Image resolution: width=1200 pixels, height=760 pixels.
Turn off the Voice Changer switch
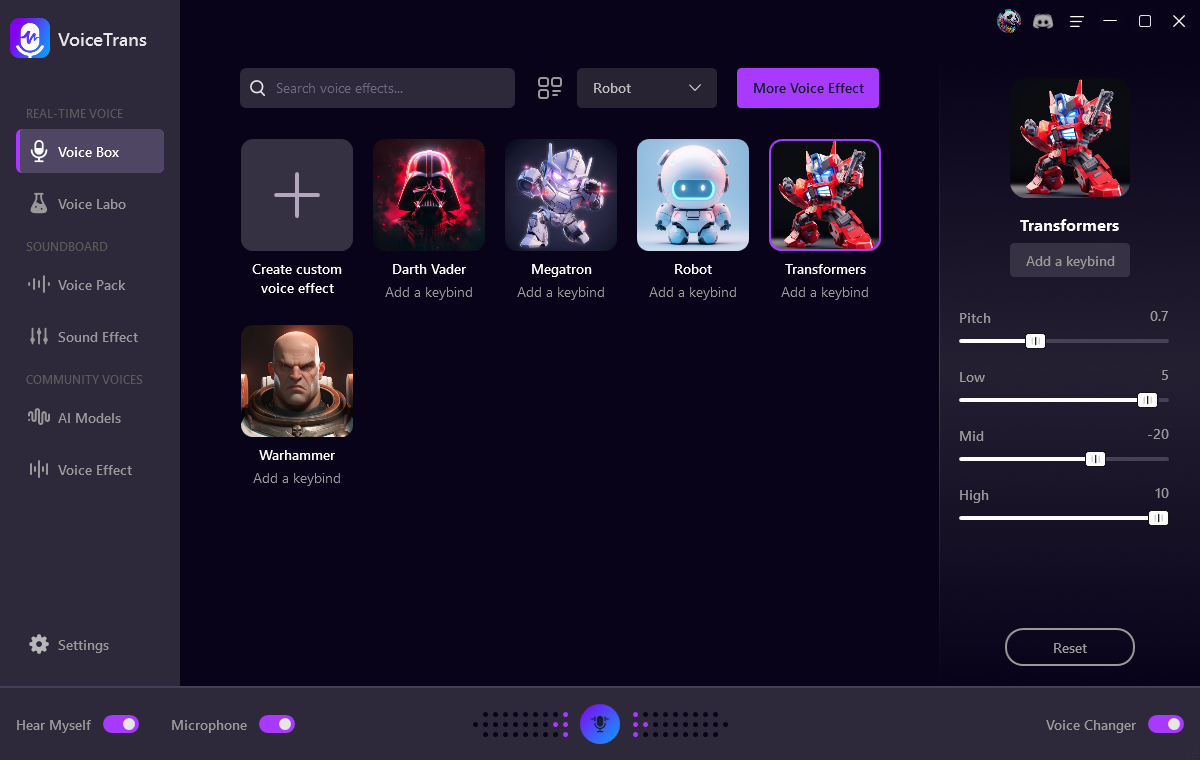pyautogui.click(x=1165, y=724)
